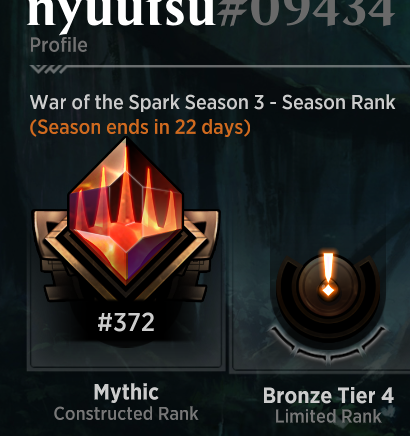
Task: Click the Mythic rank gem icon
Action: click(x=126, y=212)
